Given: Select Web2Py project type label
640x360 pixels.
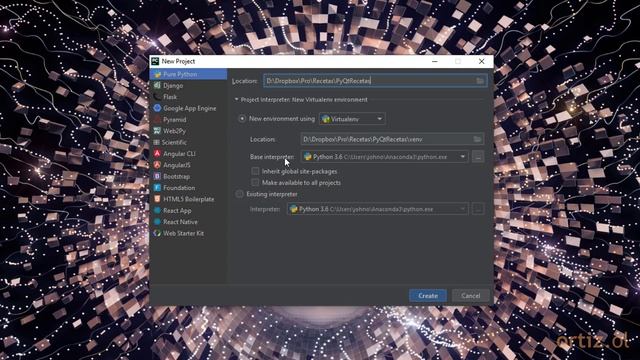Looking at the screenshot, I should pos(174,131).
